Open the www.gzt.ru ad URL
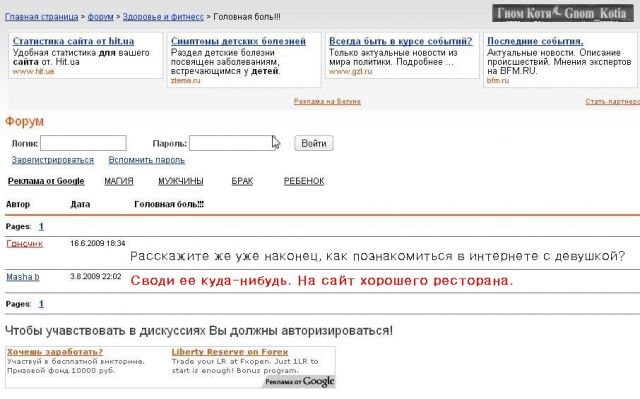640x399 pixels. 351,71
